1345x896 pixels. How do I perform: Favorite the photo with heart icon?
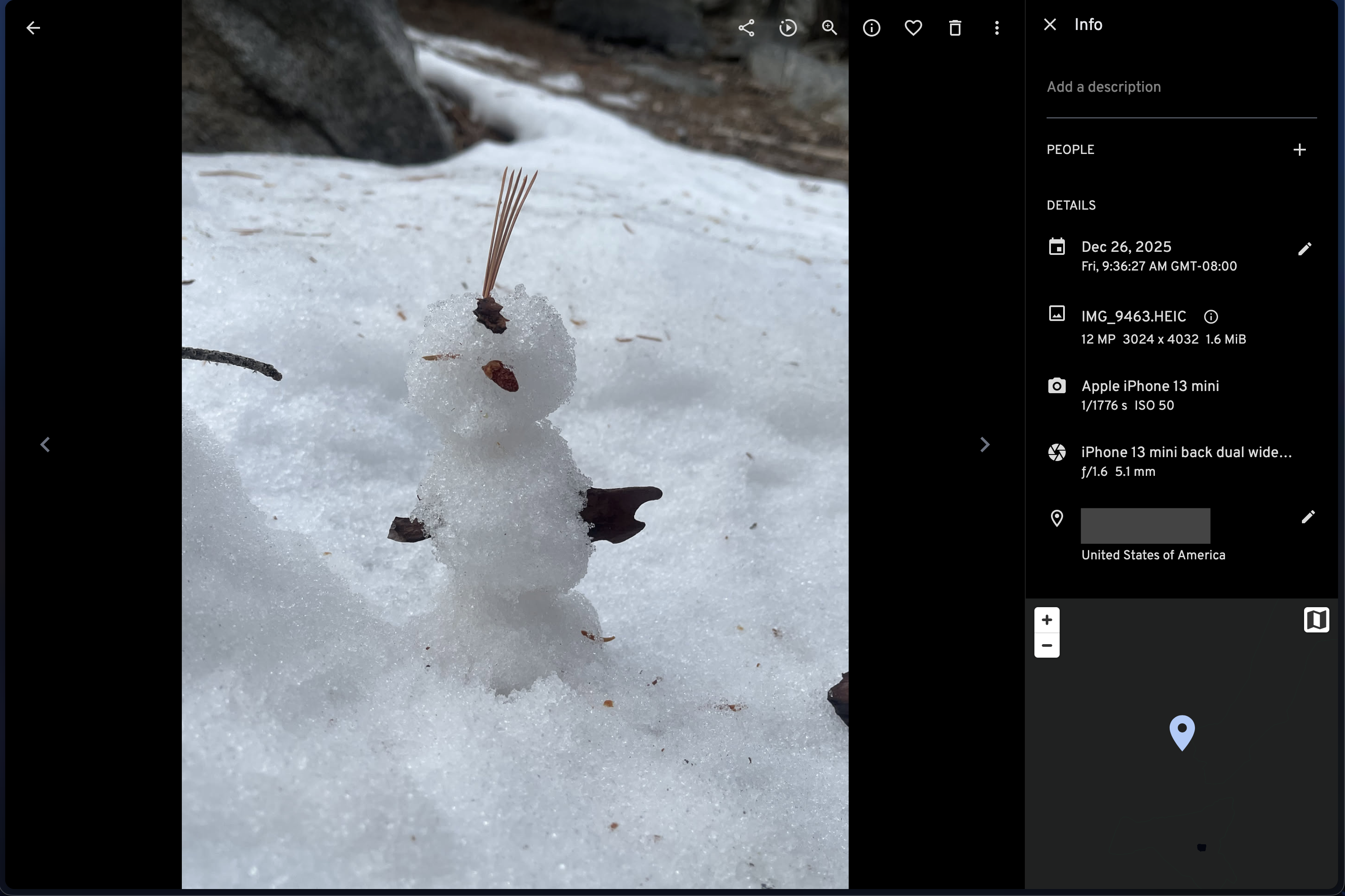tap(913, 27)
